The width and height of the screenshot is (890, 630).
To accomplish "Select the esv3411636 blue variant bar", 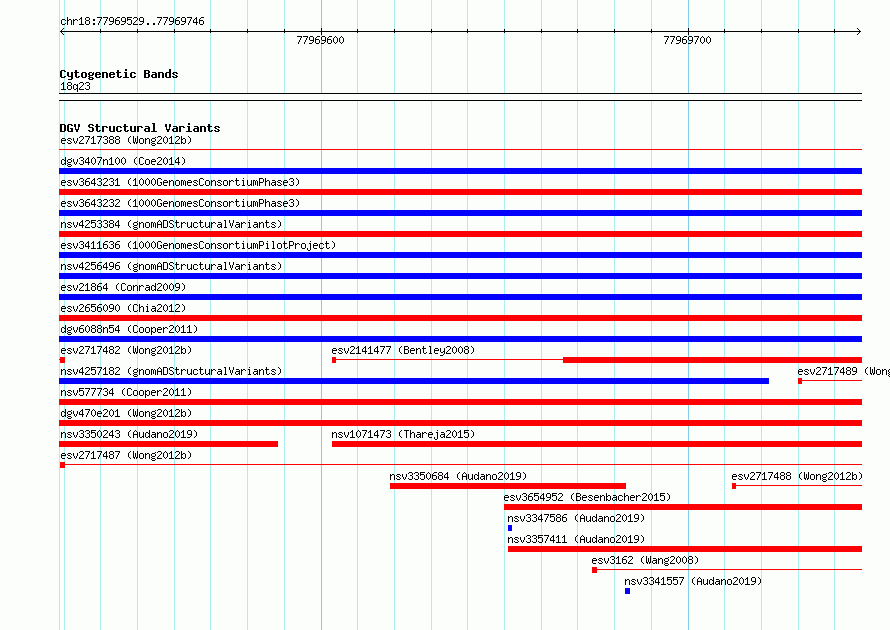I will click(460, 255).
